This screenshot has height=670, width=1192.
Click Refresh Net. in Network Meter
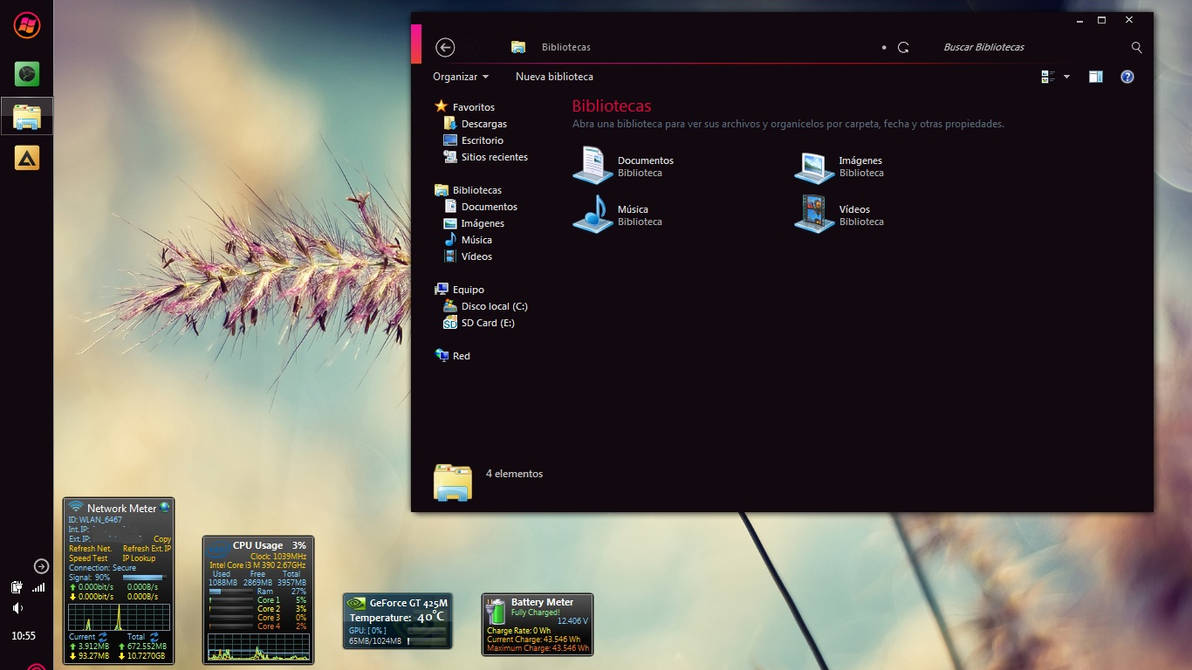(x=90, y=548)
